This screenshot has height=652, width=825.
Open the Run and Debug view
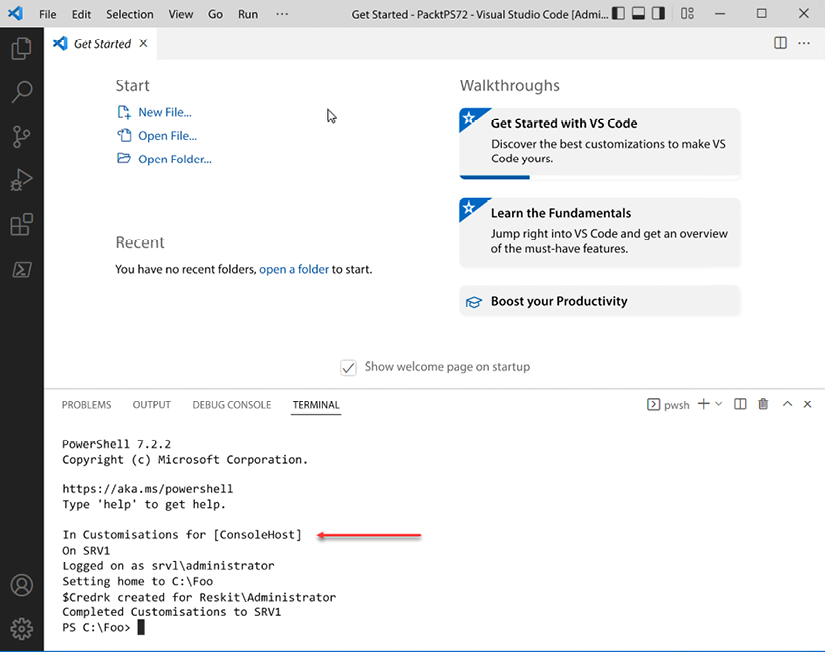22,180
